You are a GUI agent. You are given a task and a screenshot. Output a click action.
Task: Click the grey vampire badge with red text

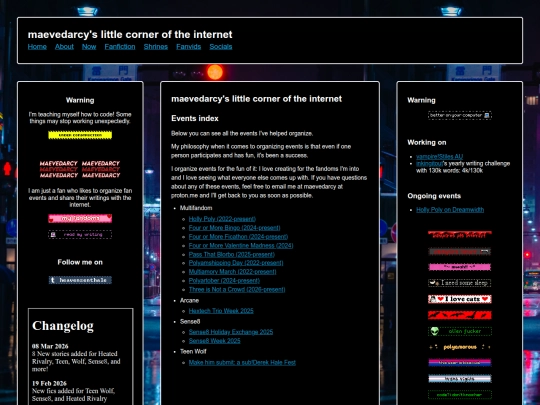pyautogui.click(x=460, y=251)
